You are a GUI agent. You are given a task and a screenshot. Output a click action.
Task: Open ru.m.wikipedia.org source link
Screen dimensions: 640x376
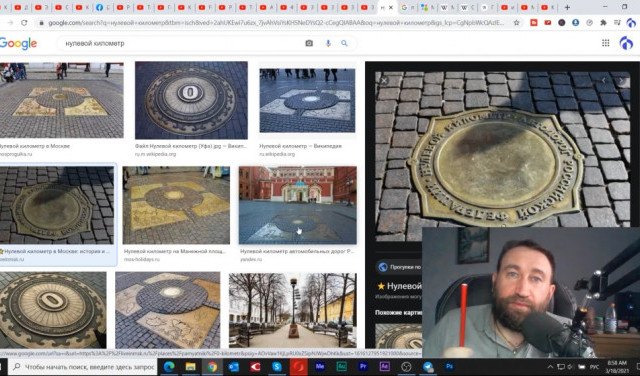pyautogui.click(x=156, y=154)
